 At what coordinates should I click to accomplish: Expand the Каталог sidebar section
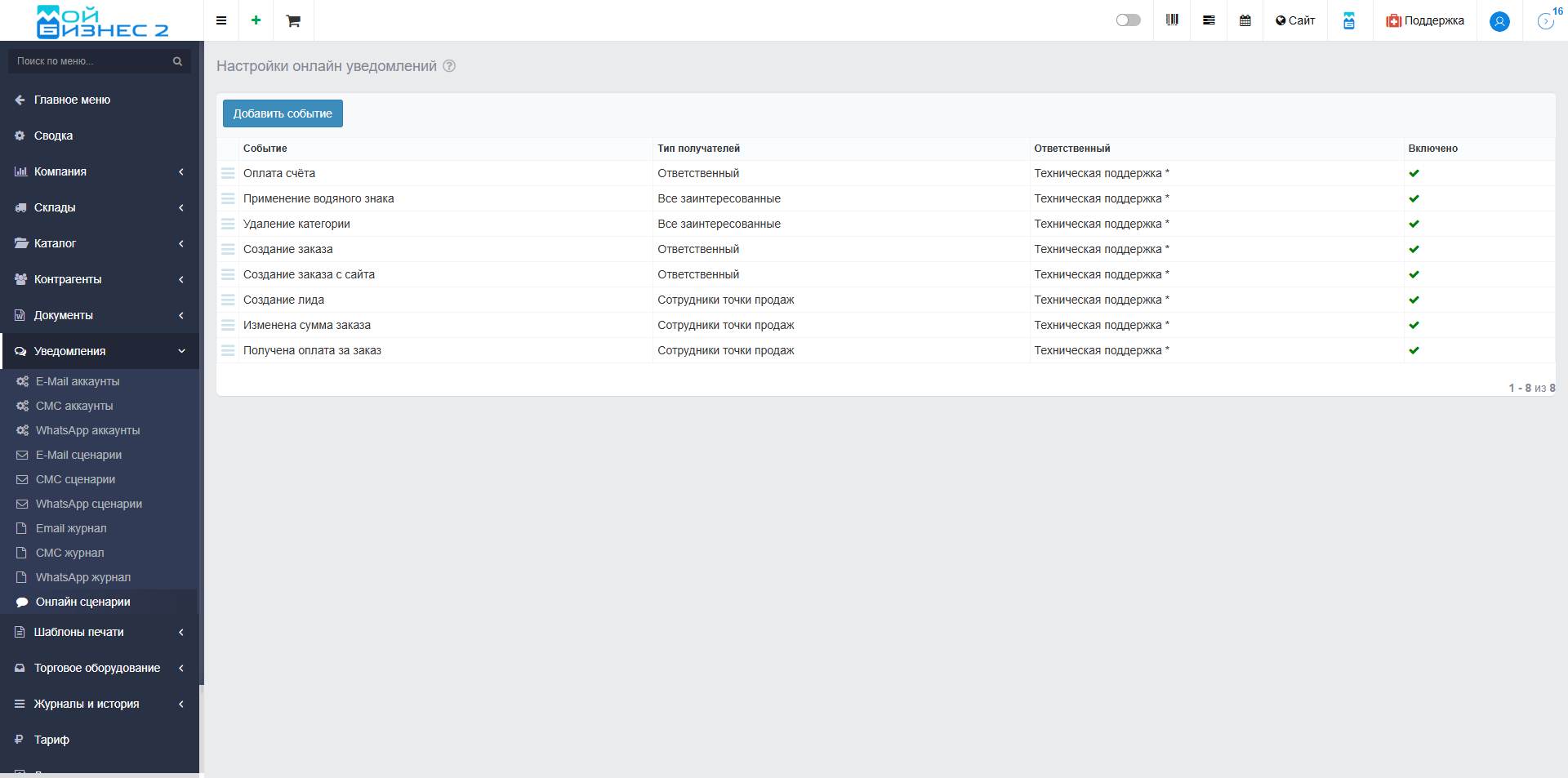(100, 243)
